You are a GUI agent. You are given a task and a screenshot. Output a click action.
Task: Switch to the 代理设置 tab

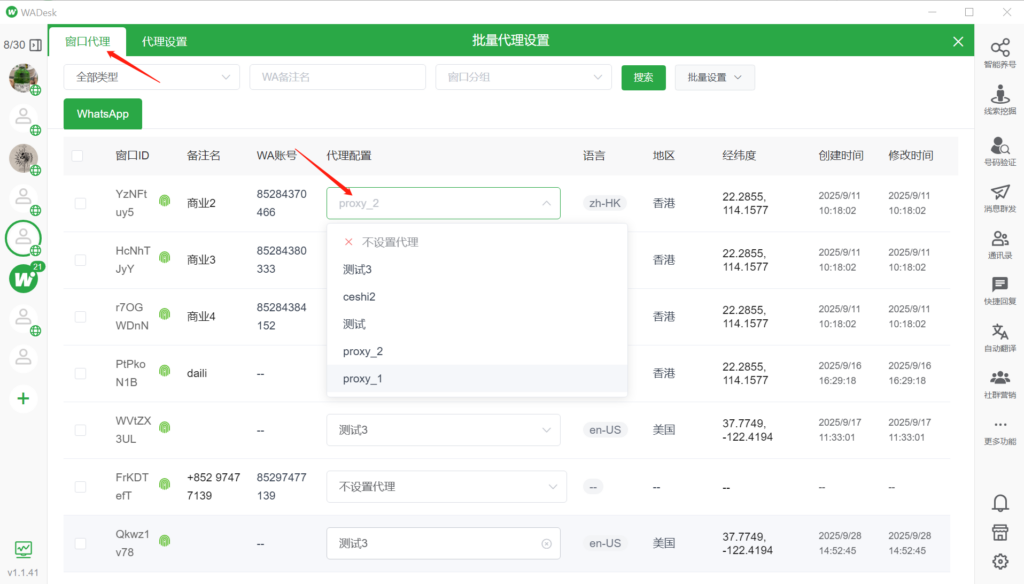[164, 42]
